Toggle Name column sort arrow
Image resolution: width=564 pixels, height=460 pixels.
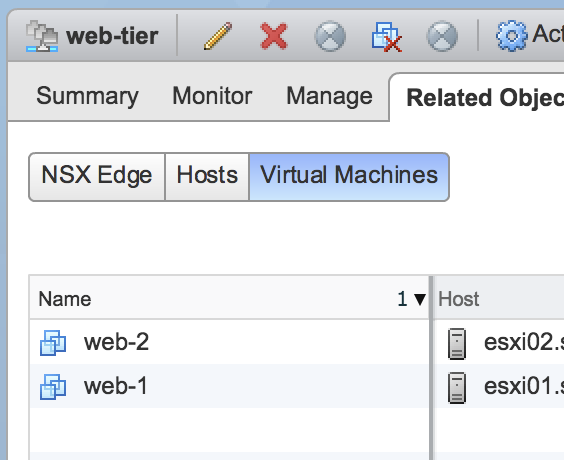pyautogui.click(x=420, y=299)
